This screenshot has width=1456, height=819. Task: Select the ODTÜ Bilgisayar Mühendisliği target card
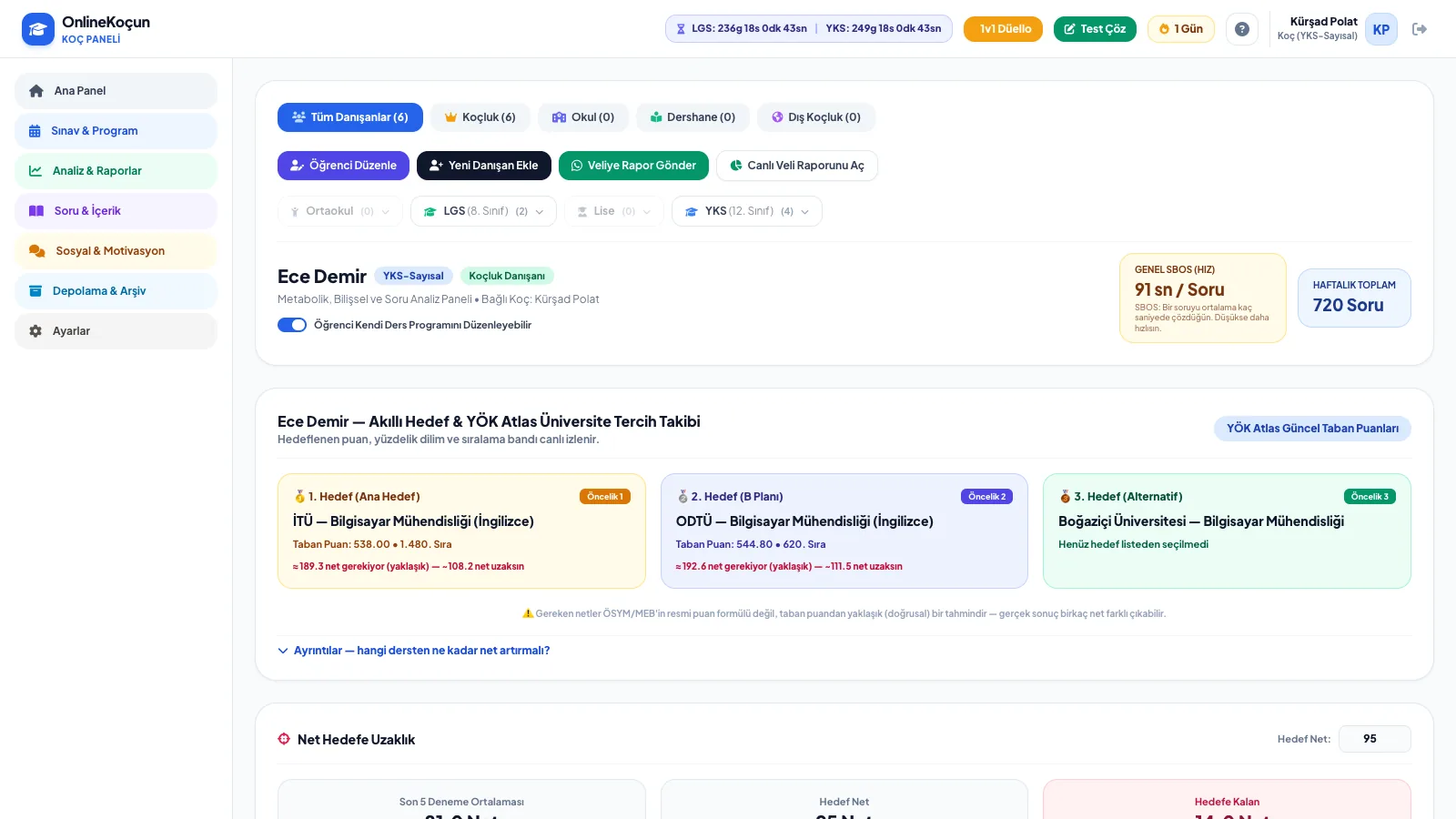click(x=844, y=531)
